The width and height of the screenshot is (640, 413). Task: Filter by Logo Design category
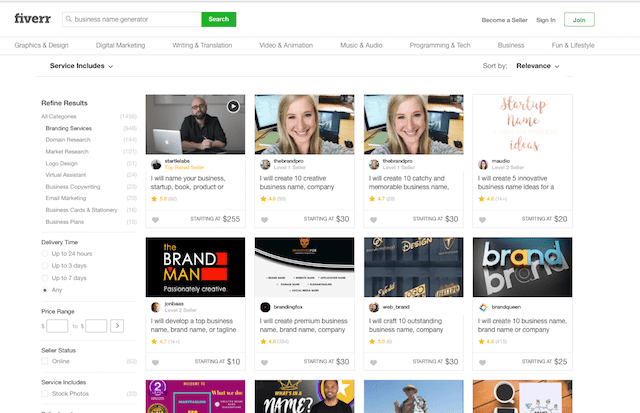pyautogui.click(x=61, y=163)
